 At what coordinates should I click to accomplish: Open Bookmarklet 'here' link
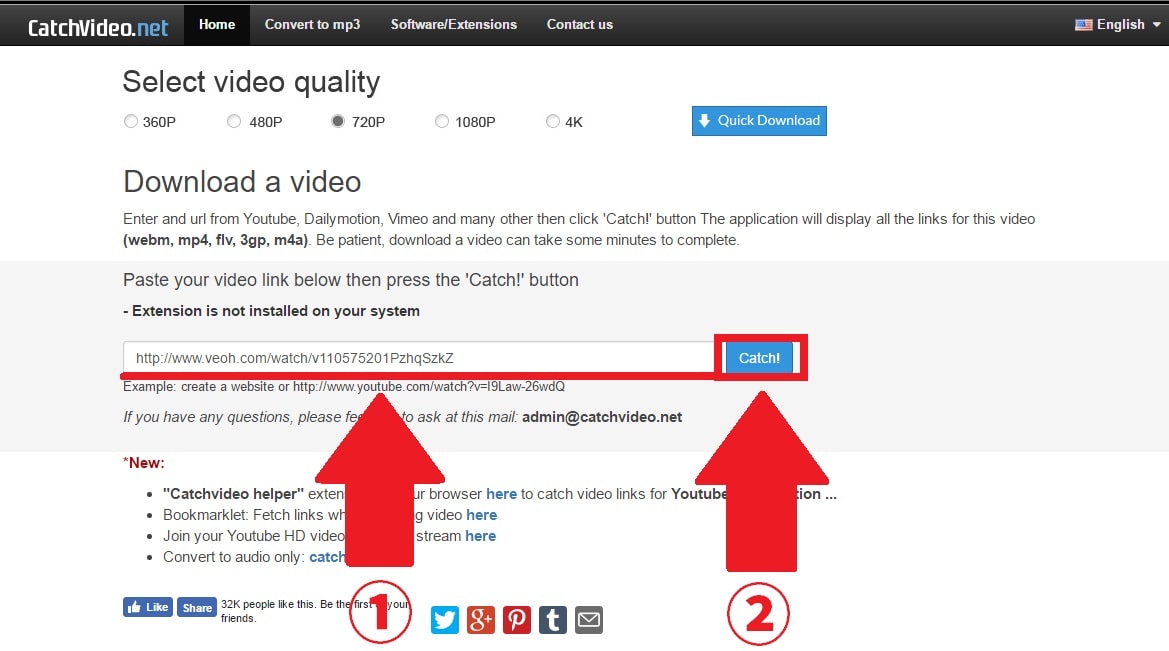coord(482,515)
